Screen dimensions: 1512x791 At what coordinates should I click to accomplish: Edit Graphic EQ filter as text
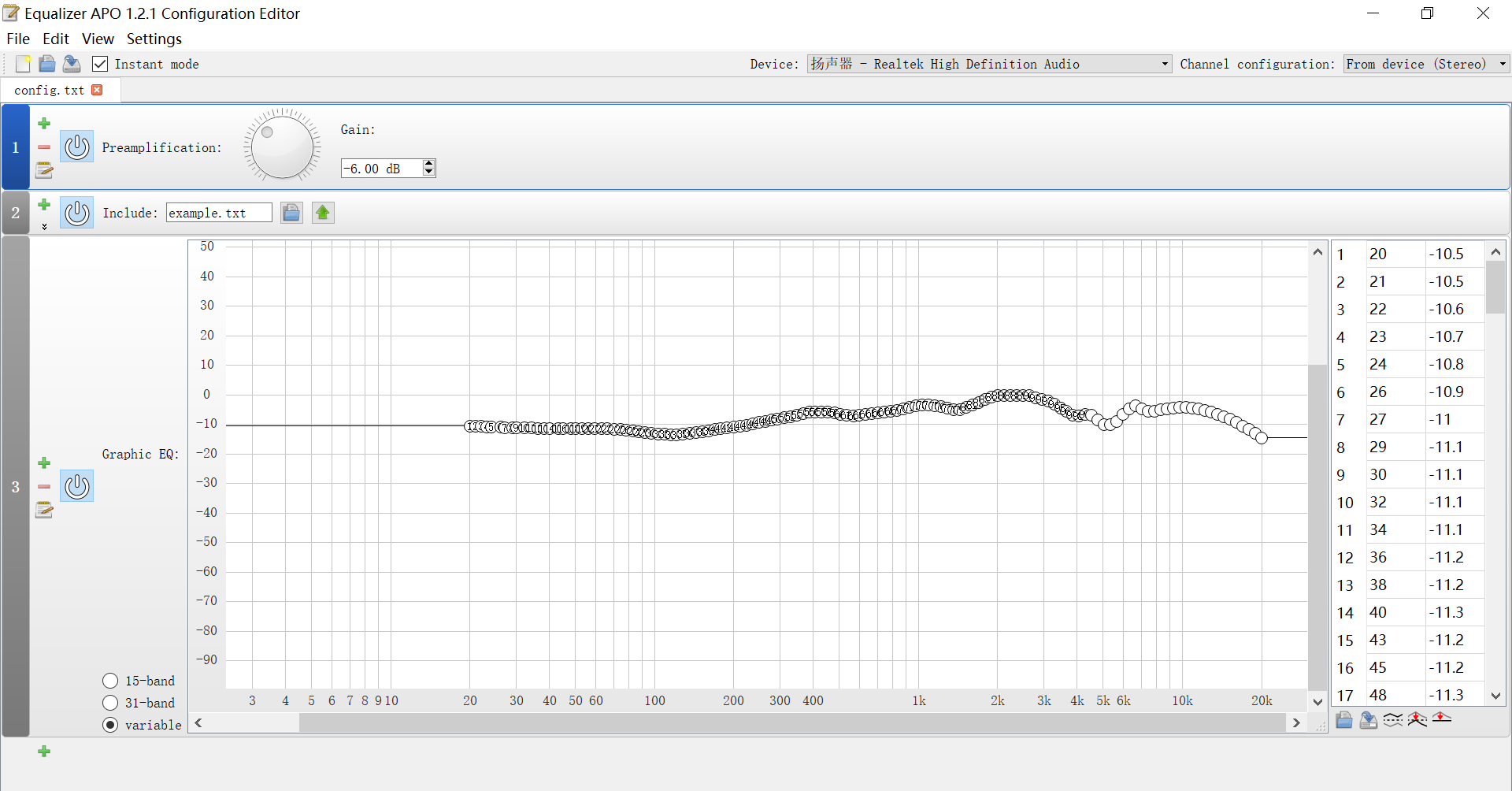(x=44, y=511)
